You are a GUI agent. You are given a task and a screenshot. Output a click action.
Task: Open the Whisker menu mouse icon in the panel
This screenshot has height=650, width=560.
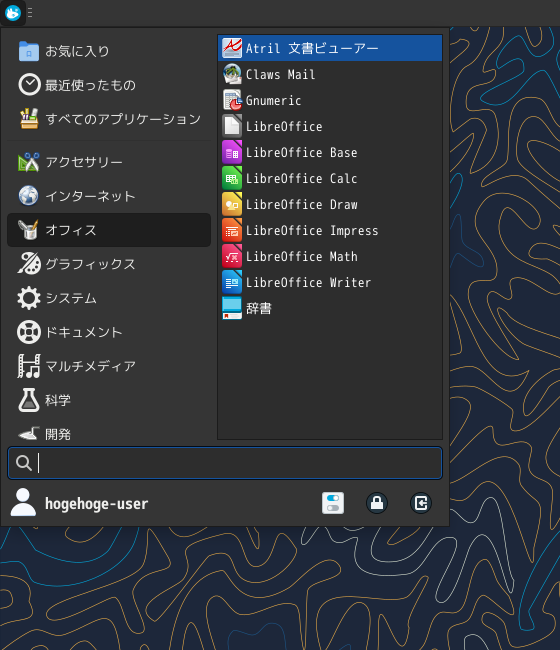pyautogui.click(x=13, y=13)
